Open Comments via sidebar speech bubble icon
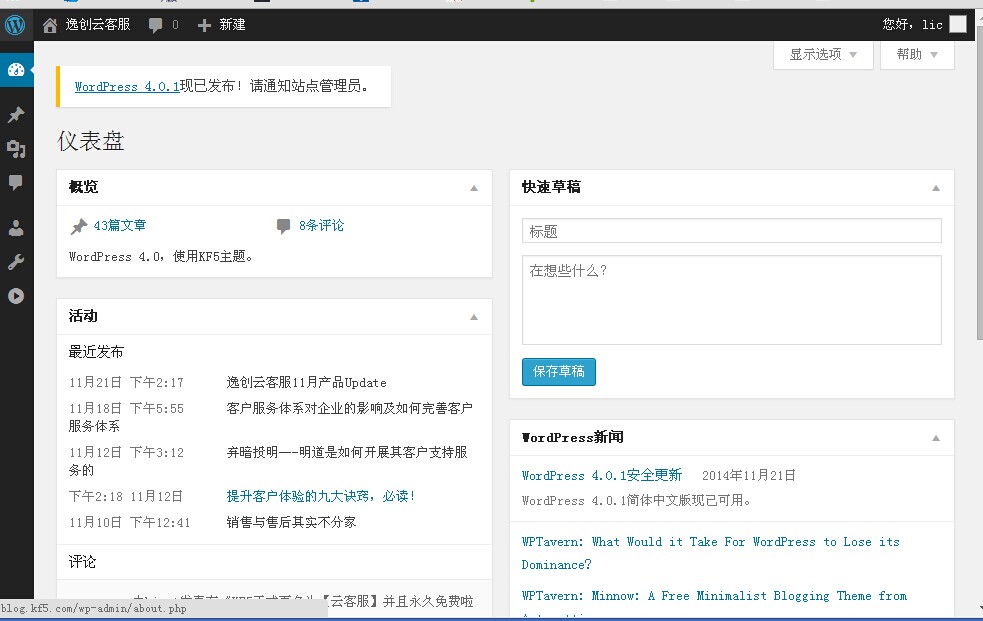This screenshot has height=621, width=983. coord(16,182)
